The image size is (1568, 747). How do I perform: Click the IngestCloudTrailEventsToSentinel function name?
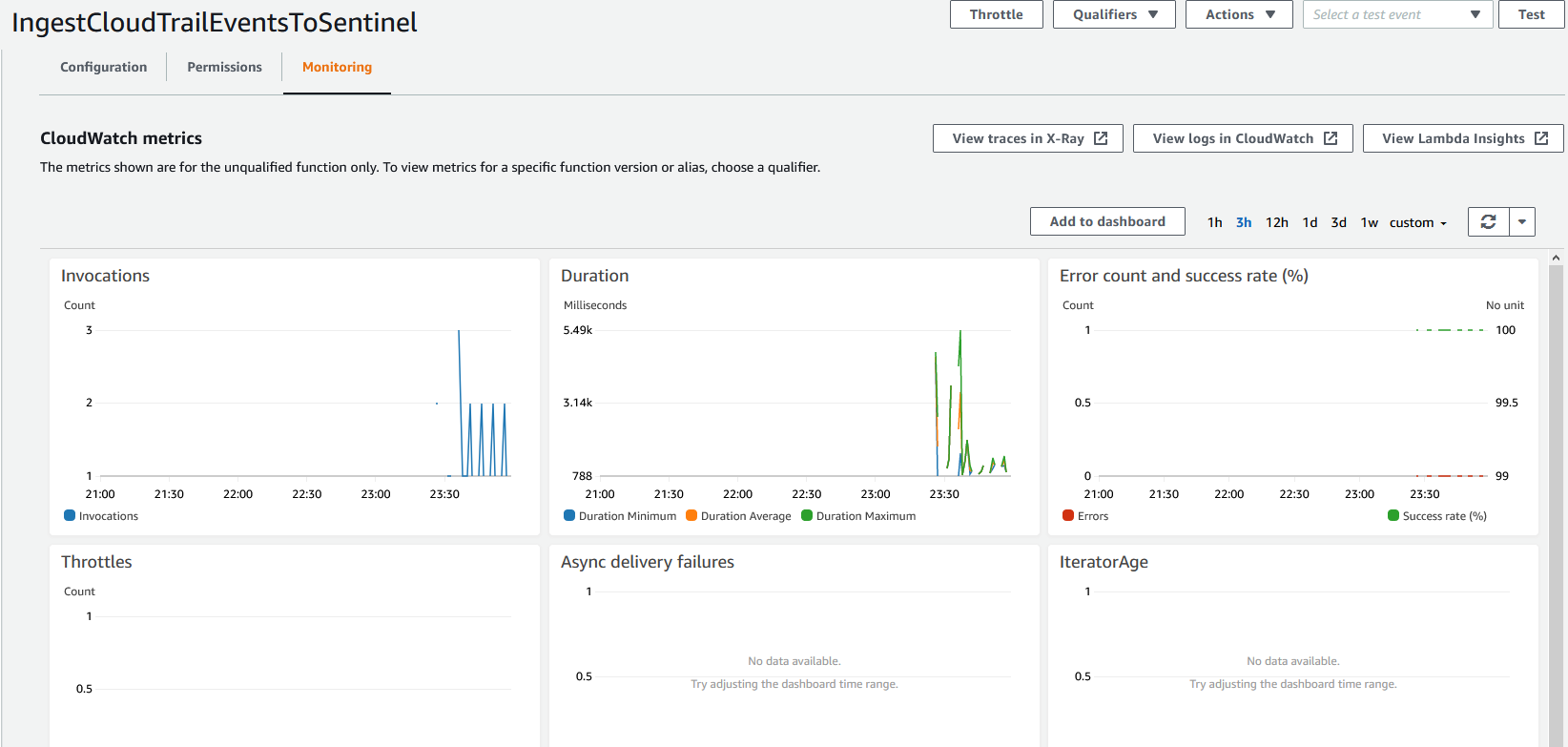(x=215, y=22)
